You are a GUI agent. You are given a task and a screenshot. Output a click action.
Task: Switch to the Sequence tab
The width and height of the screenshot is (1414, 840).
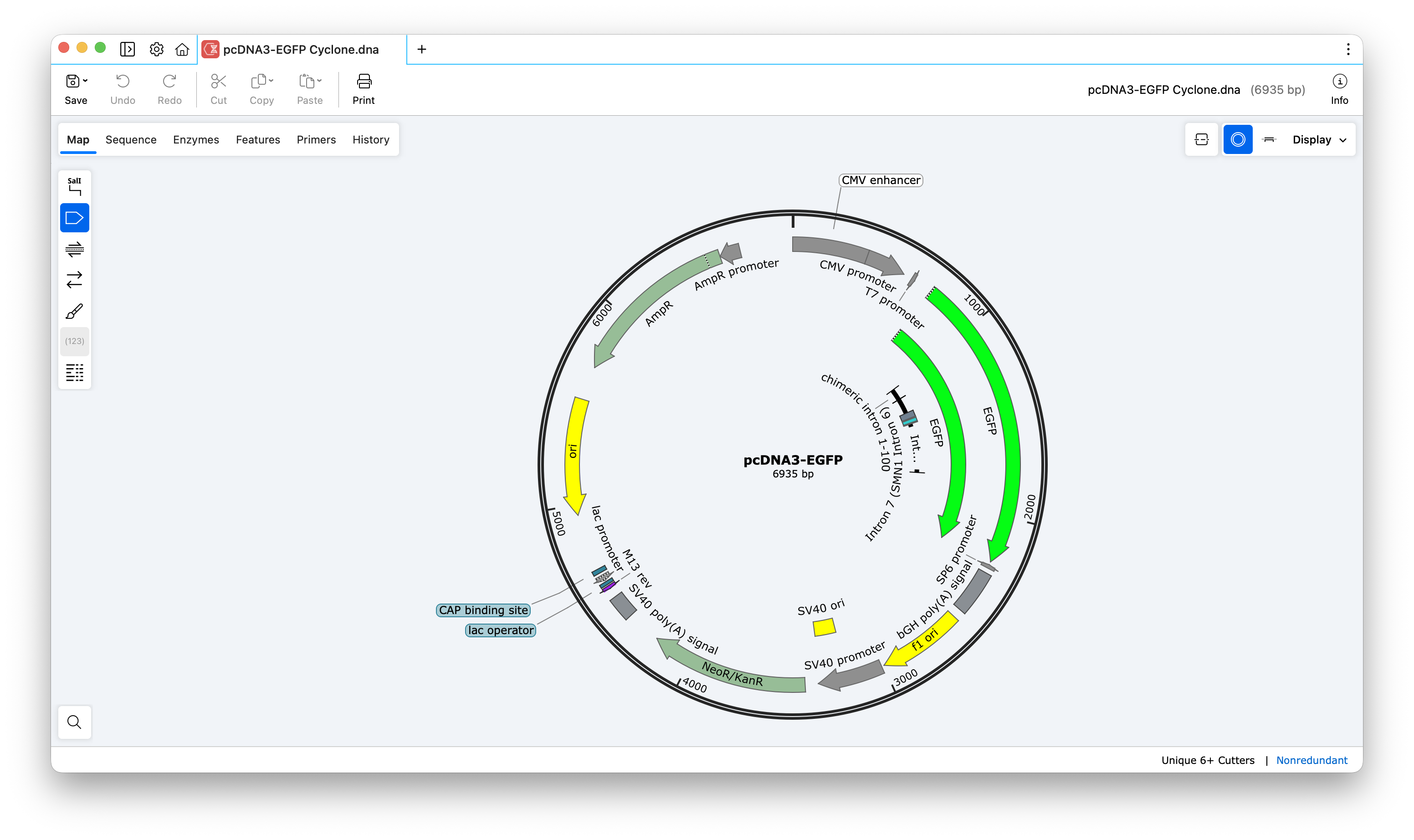click(131, 140)
